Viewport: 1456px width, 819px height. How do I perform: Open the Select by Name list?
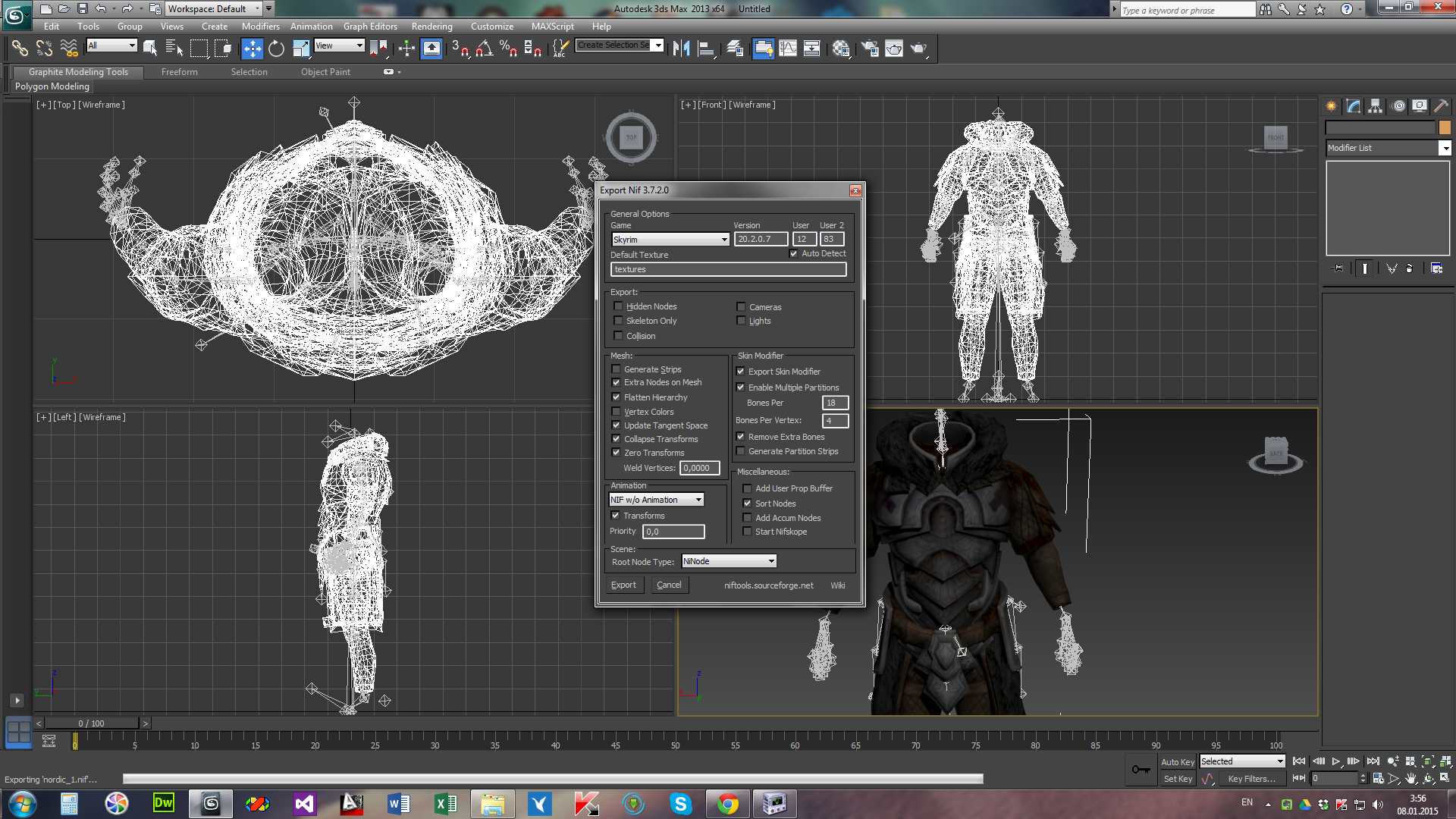174,49
